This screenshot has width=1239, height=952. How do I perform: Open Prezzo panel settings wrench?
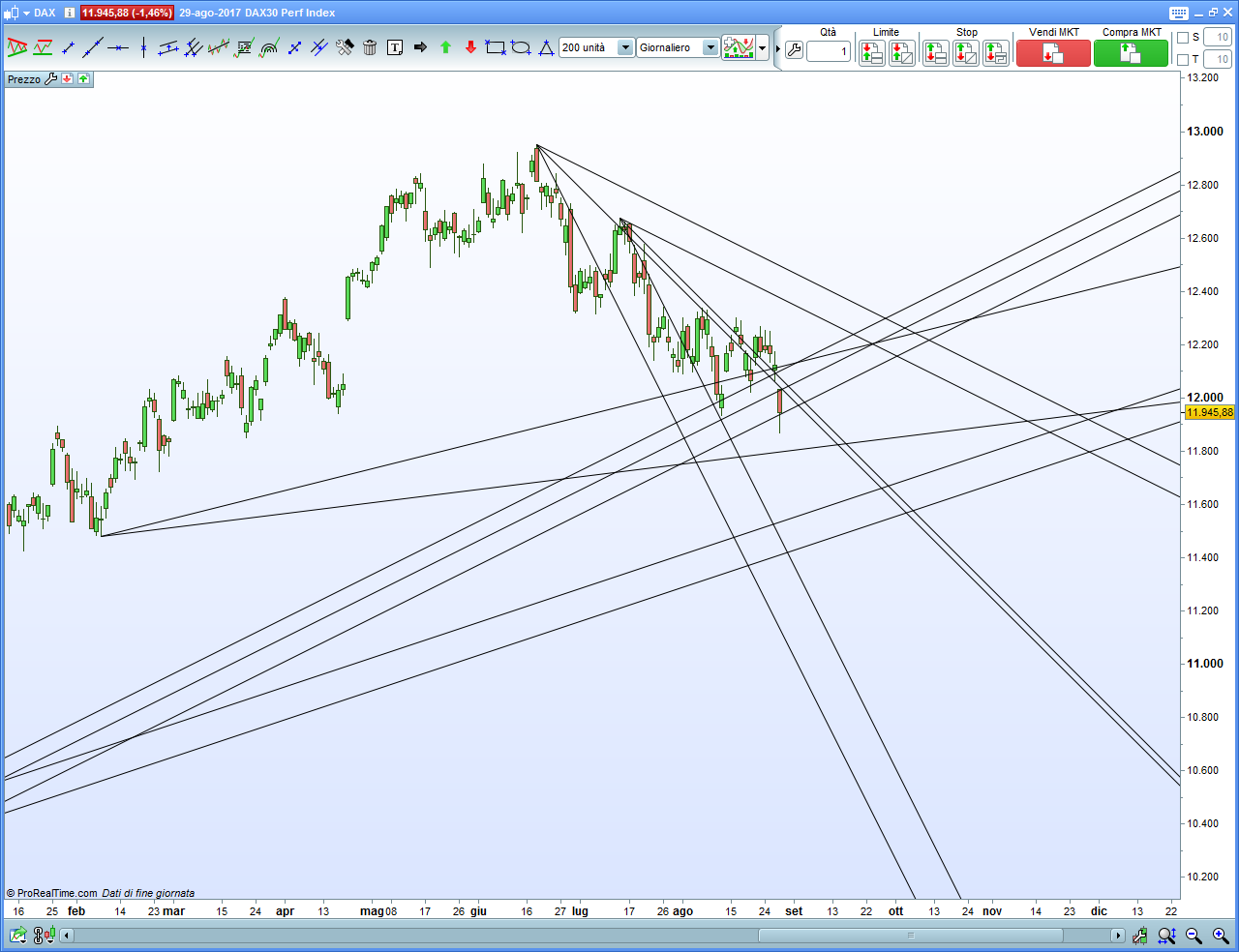(51, 79)
